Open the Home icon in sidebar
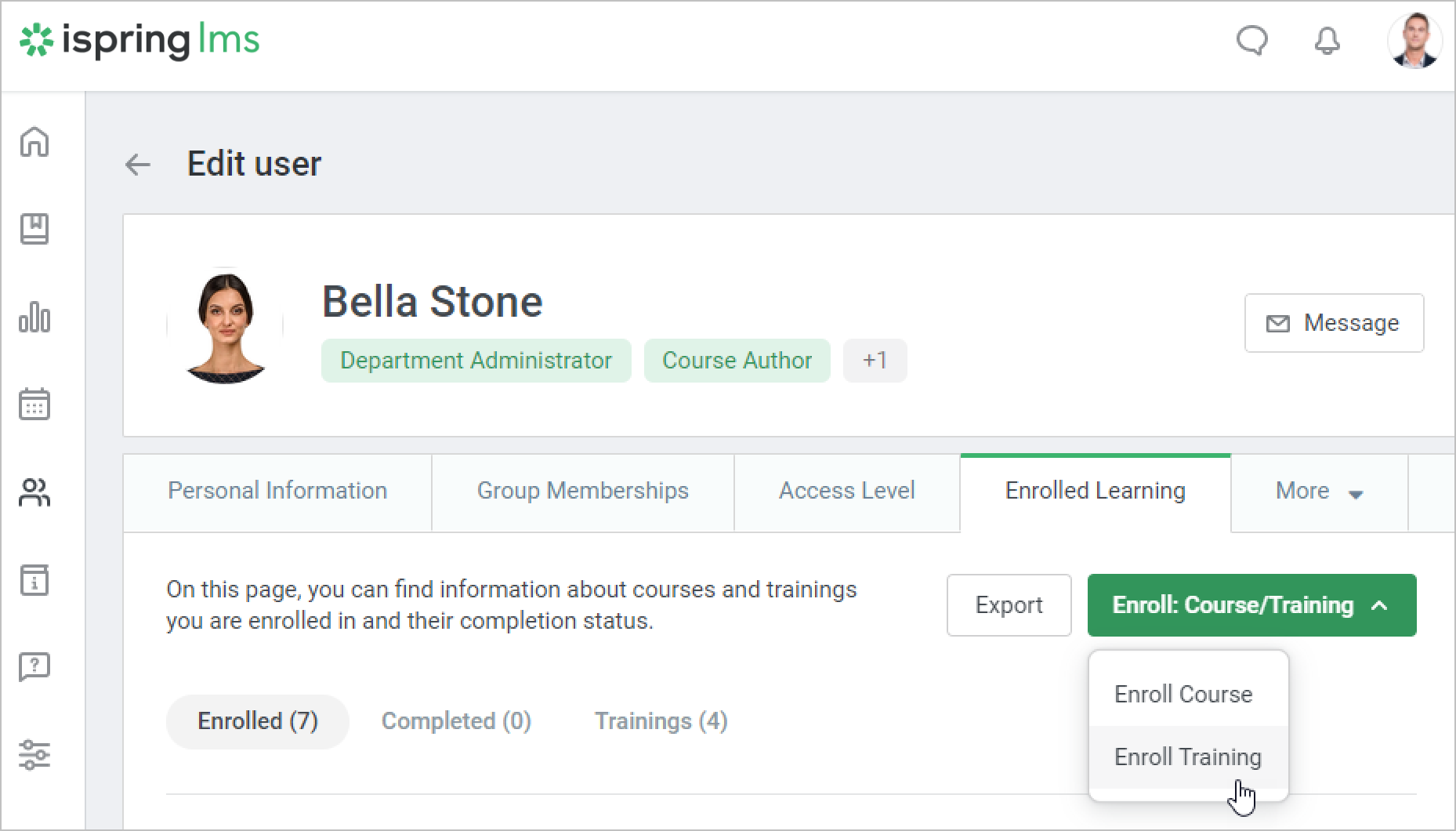The height and width of the screenshot is (831, 1456). click(34, 142)
